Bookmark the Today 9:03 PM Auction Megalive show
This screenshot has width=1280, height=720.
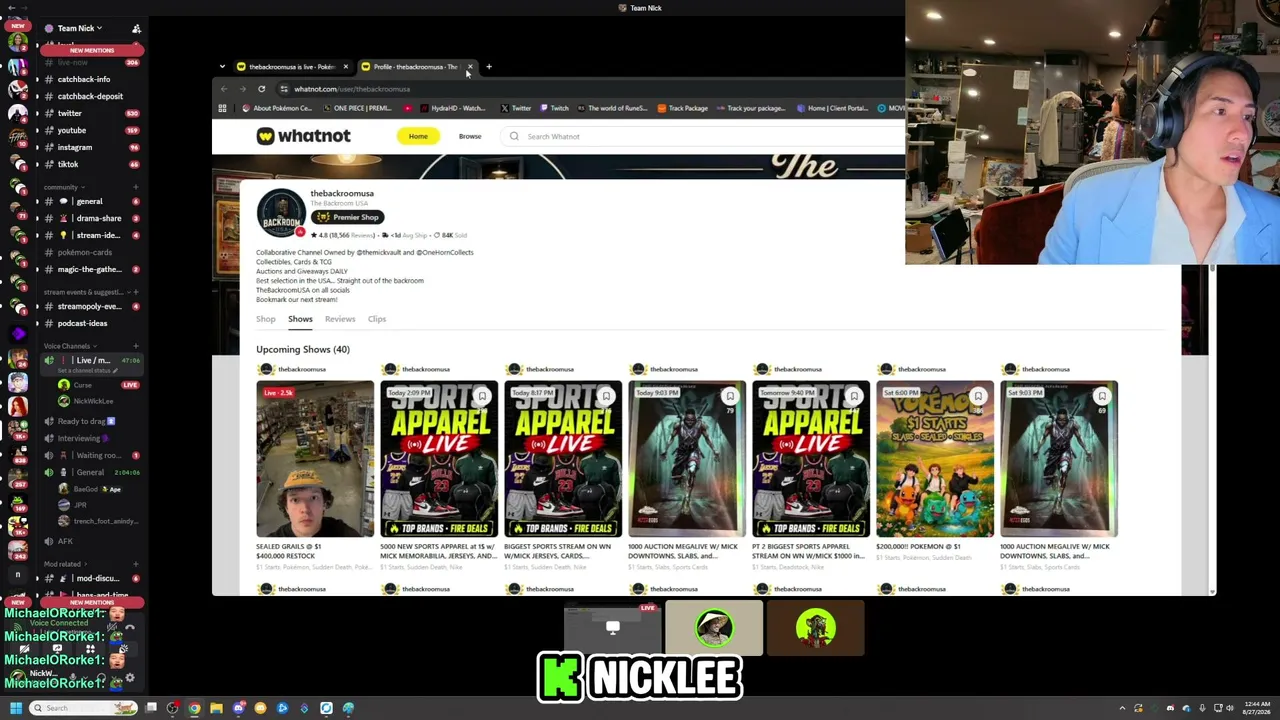730,396
